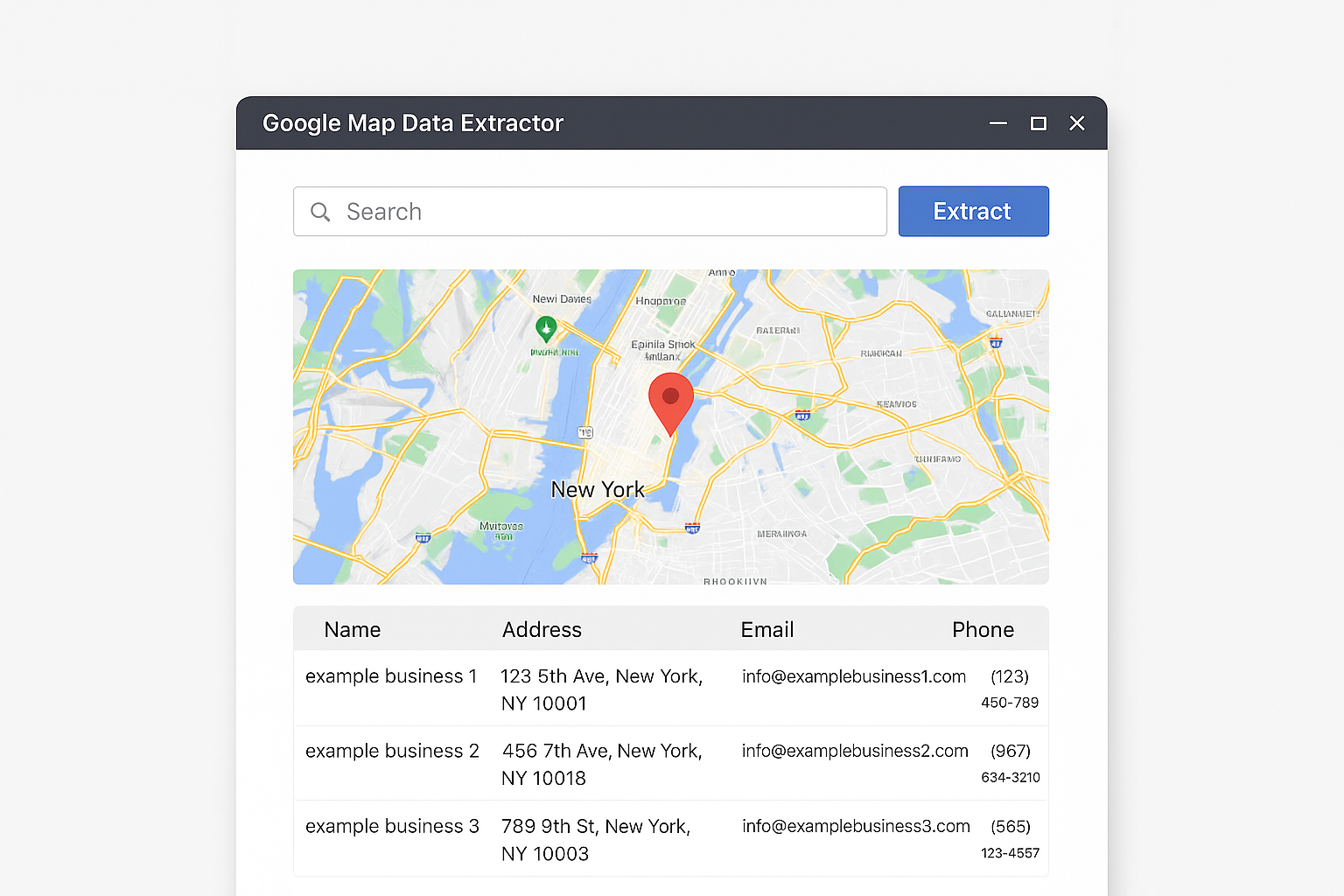Focus the Search input field

click(x=590, y=211)
